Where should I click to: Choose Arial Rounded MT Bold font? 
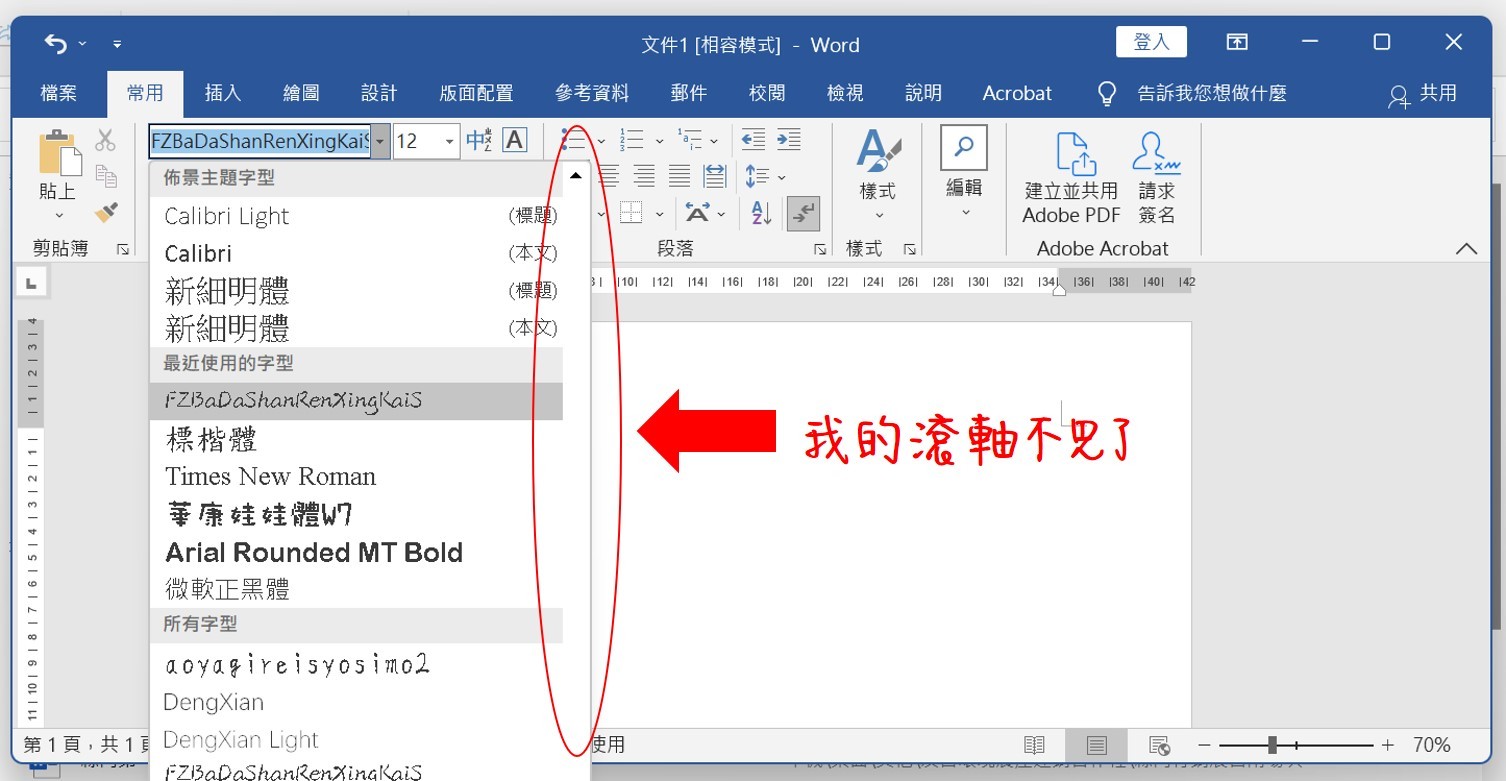coord(356,552)
